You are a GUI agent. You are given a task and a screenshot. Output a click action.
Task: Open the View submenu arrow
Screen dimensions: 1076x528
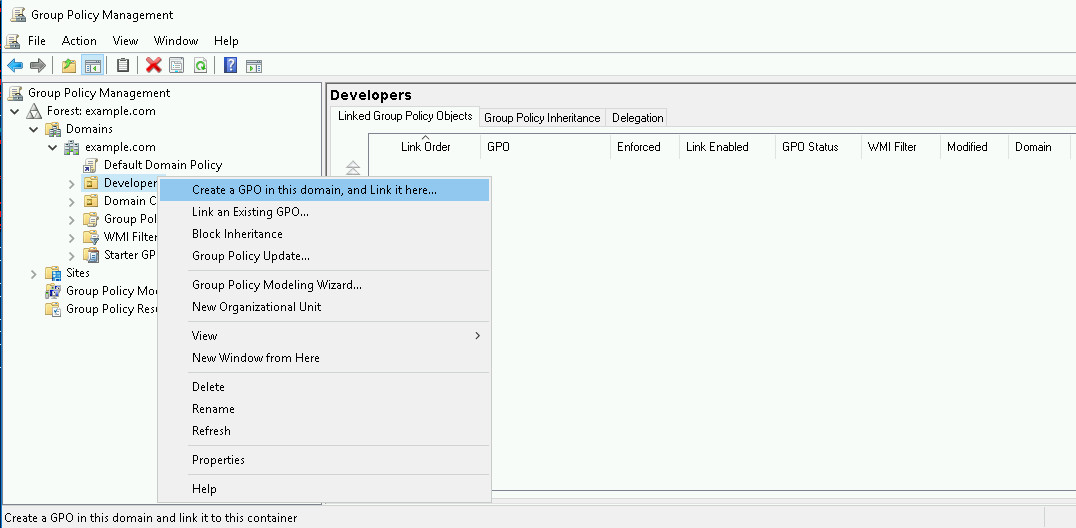(x=478, y=336)
